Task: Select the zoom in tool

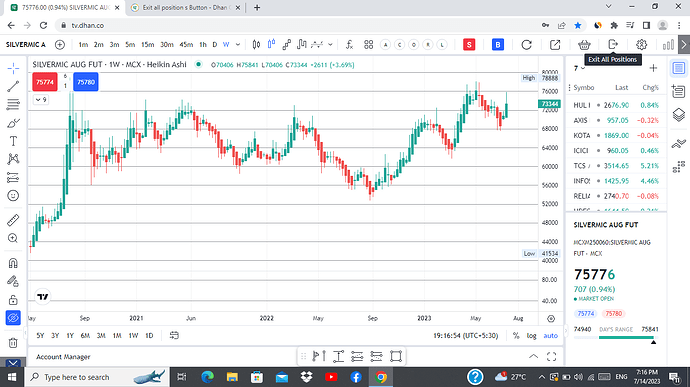Action: 13,238
